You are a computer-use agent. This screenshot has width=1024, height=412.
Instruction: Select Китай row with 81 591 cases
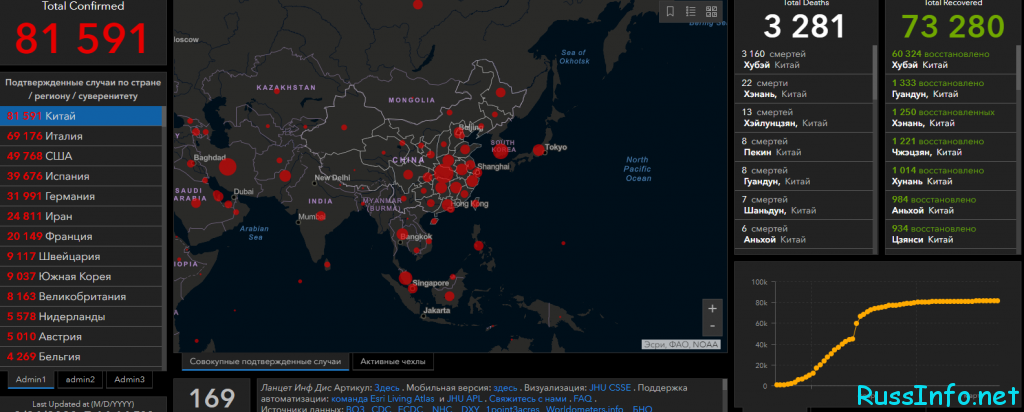[81, 116]
